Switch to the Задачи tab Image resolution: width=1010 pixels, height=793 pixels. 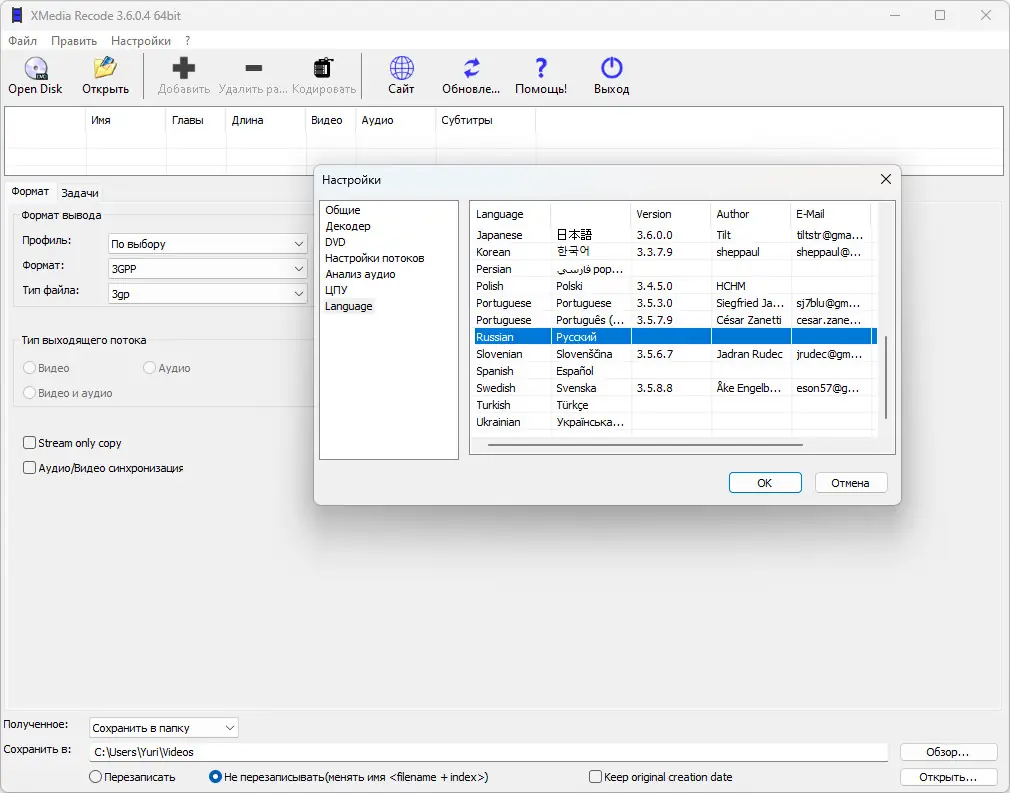[80, 193]
